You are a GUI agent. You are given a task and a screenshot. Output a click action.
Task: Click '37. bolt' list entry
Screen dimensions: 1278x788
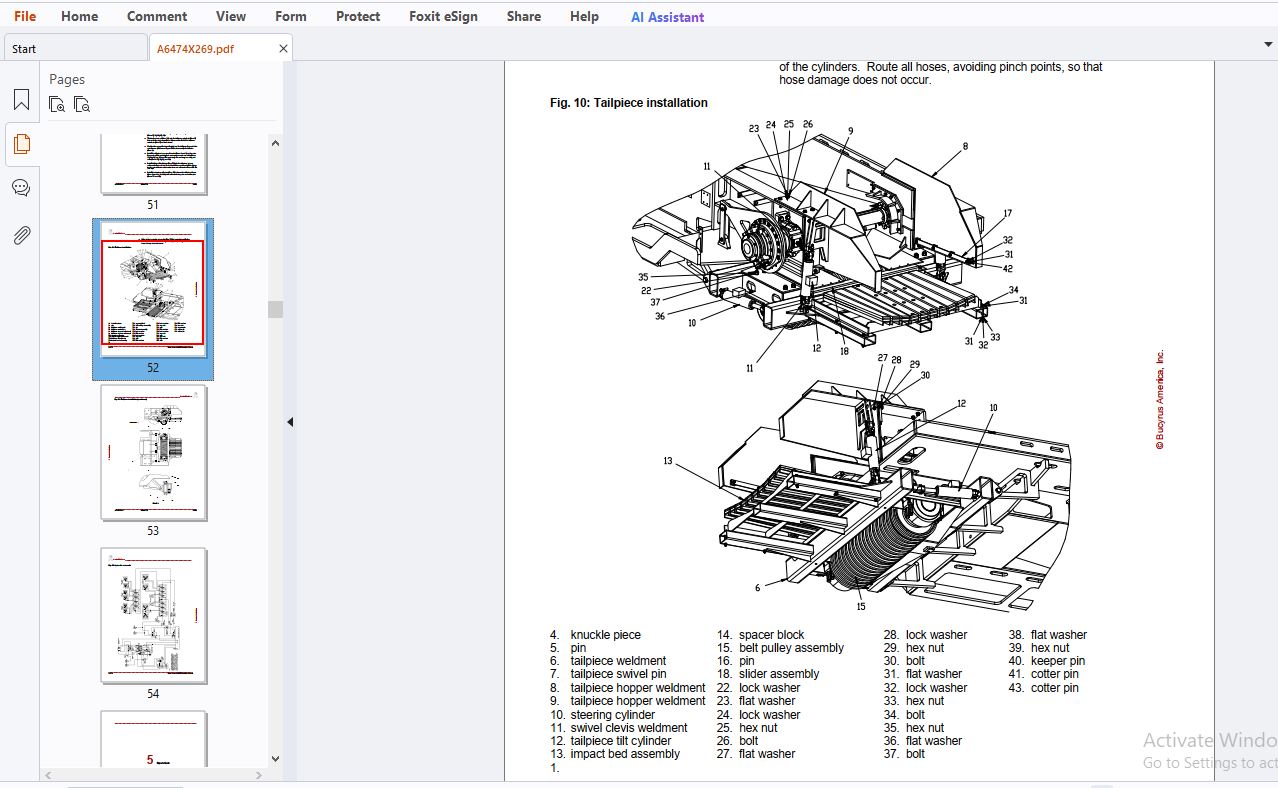904,754
